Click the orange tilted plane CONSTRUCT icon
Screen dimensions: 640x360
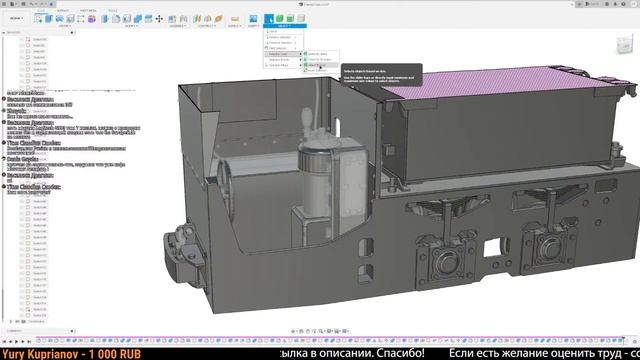pos(218,19)
